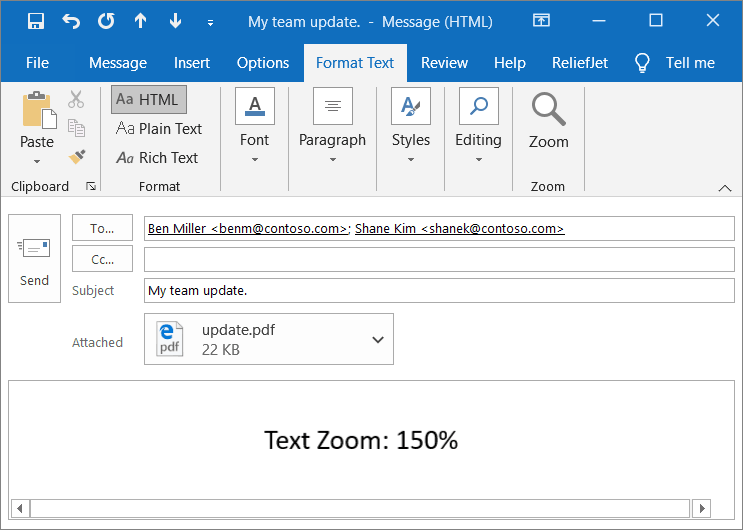
Task: Select recipient Ben Miller
Action: [248, 228]
